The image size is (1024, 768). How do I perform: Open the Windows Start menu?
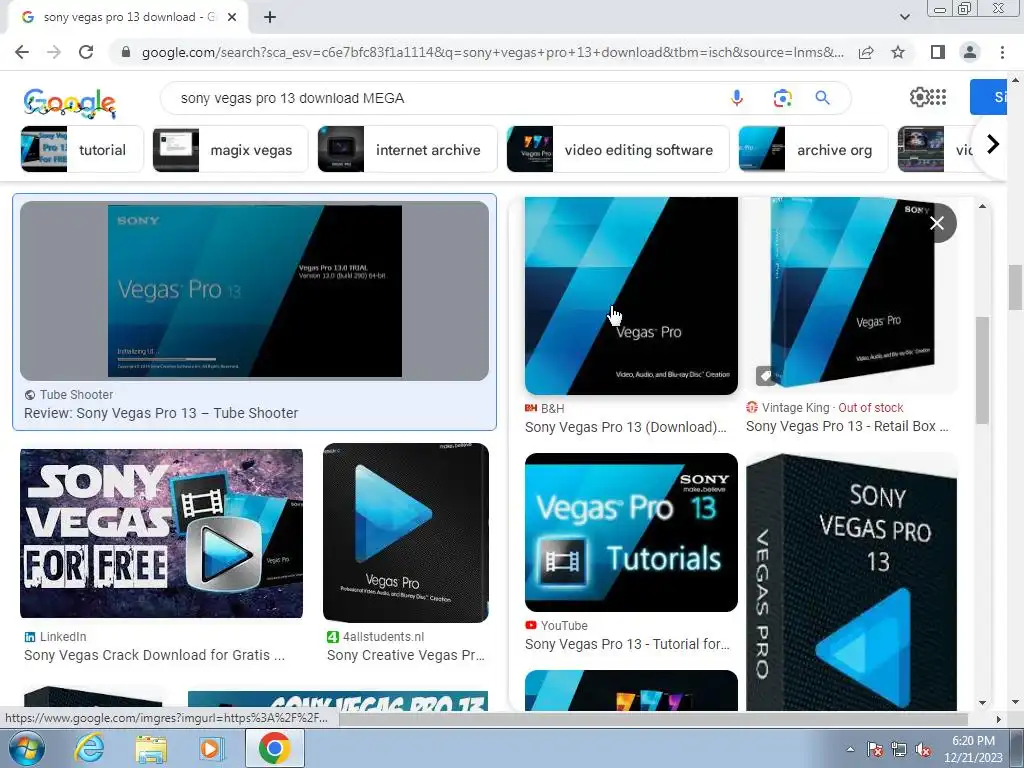point(27,748)
